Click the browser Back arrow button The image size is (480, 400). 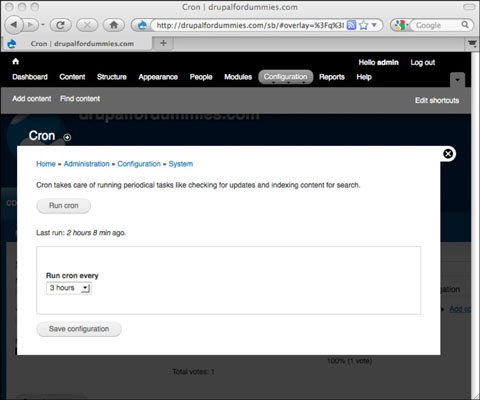pos(14,25)
